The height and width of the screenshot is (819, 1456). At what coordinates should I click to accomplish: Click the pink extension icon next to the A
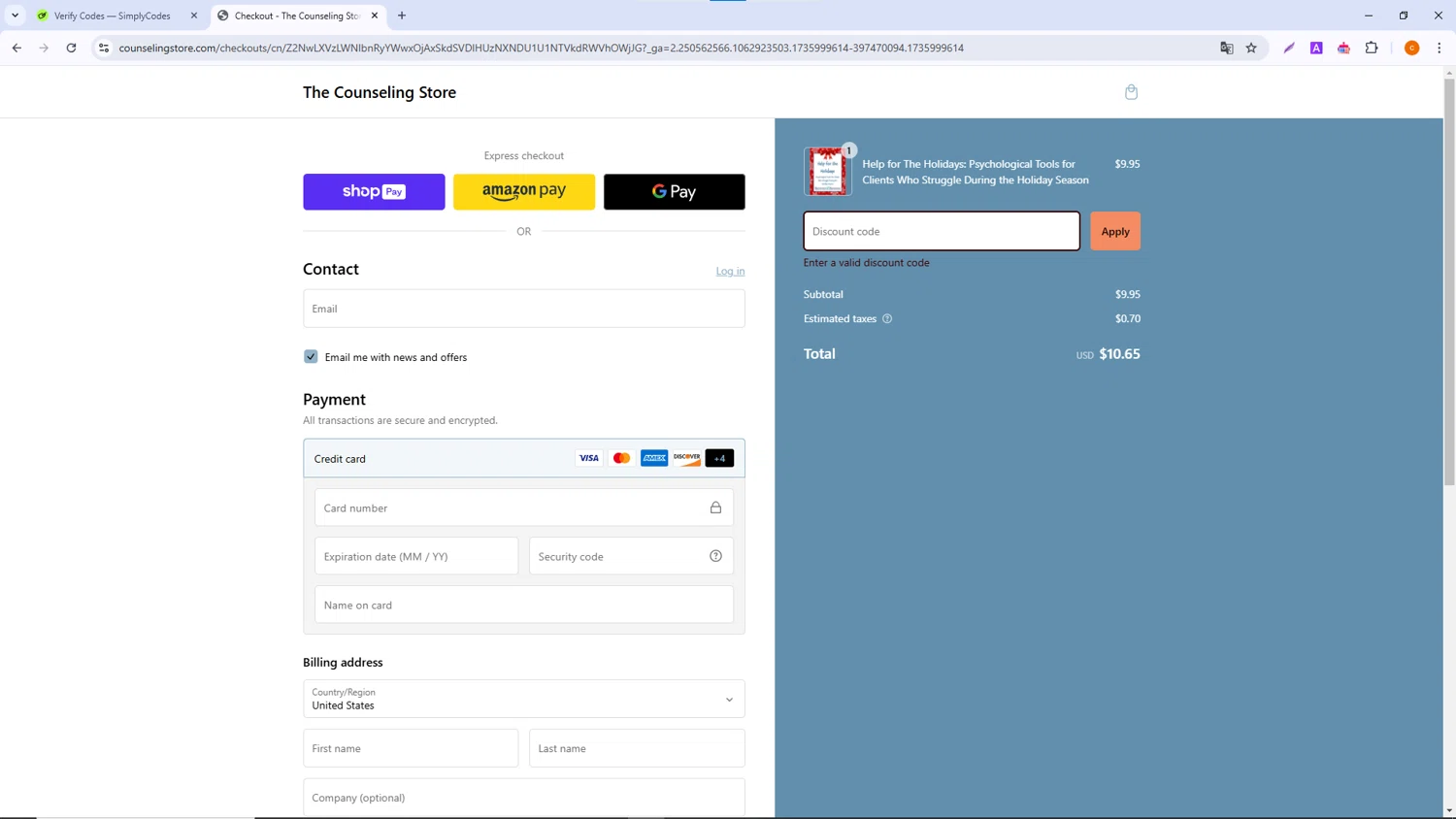tap(1343, 48)
